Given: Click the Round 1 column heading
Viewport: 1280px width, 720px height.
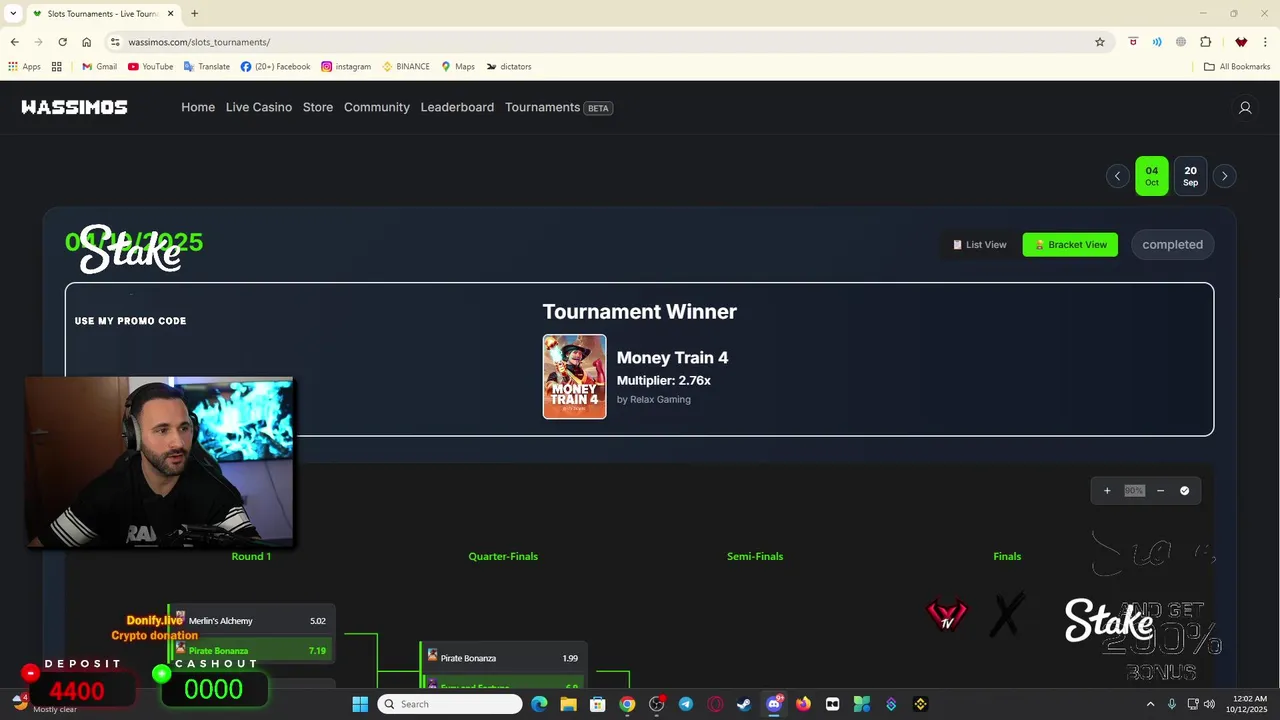Looking at the screenshot, I should [251, 556].
